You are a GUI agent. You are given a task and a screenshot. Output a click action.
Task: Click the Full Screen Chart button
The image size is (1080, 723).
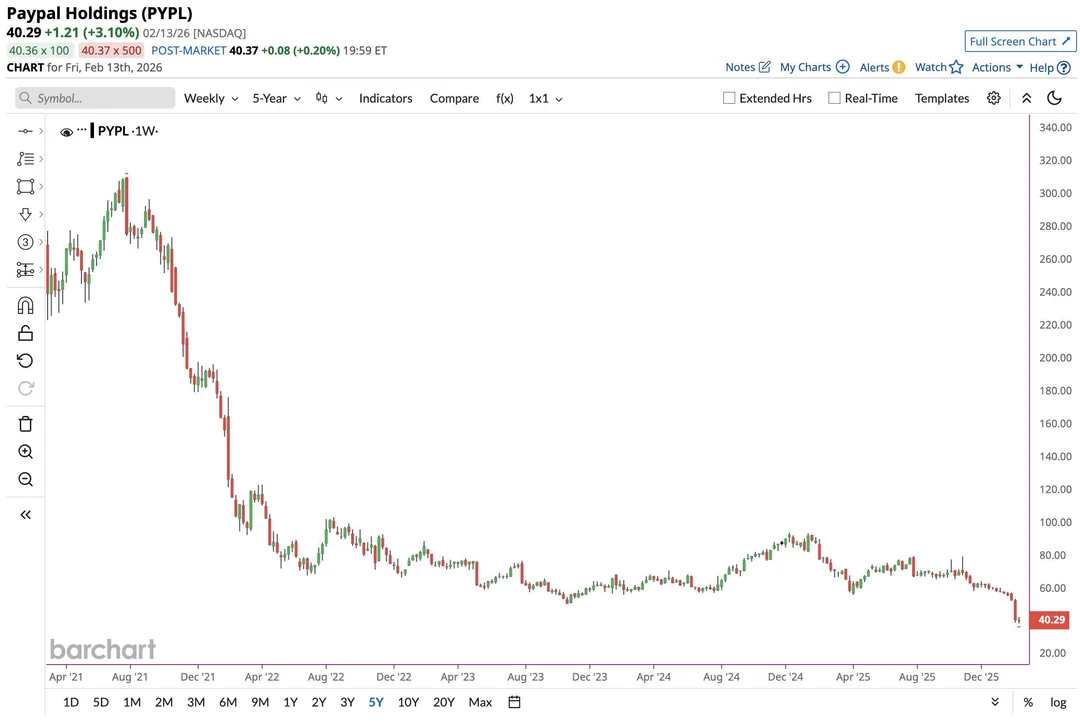1020,41
